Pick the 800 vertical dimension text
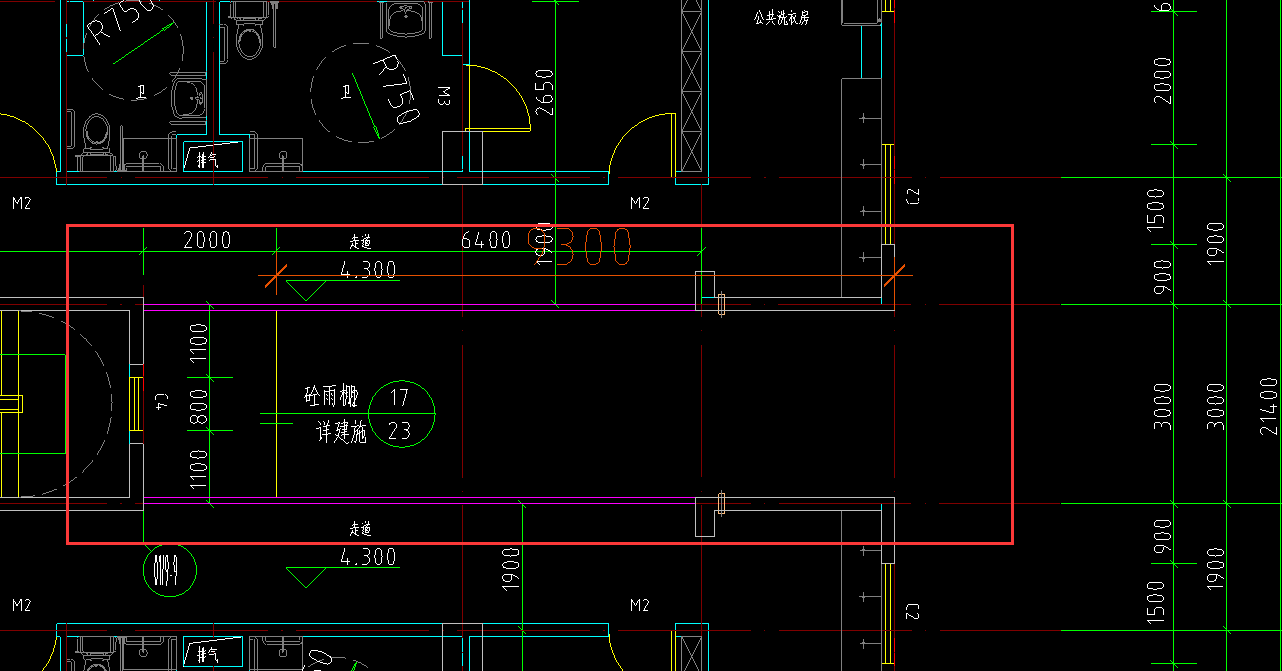 click(x=198, y=405)
